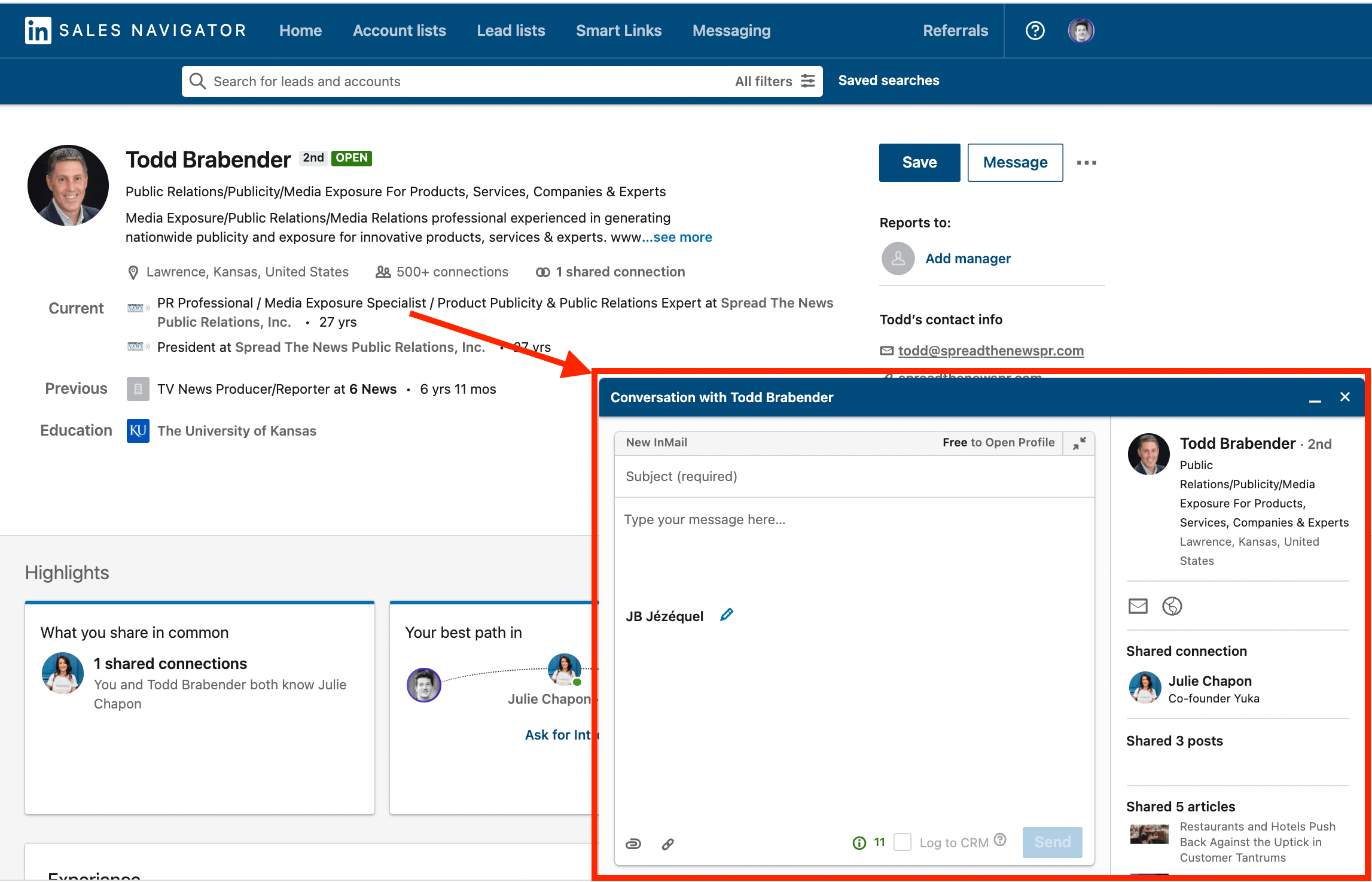Click the location pin icon
The height and width of the screenshot is (882, 1372).
coord(133,273)
